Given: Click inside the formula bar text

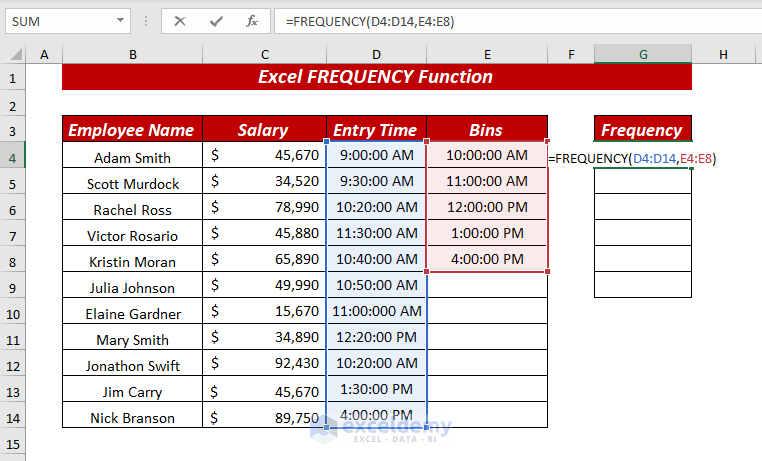Looking at the screenshot, I should point(518,21).
